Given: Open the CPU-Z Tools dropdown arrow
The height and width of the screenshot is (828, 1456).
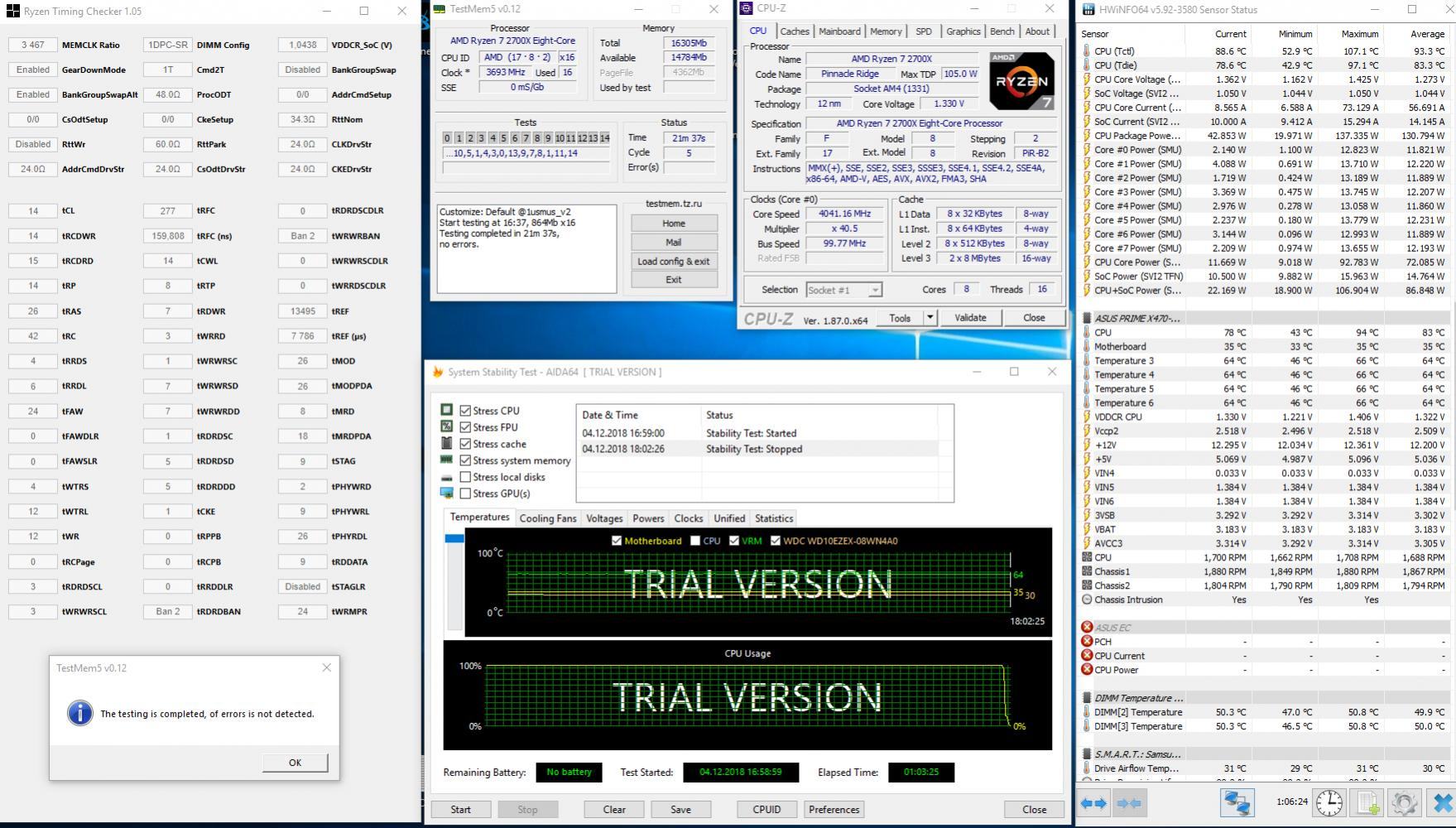Looking at the screenshot, I should (930, 317).
